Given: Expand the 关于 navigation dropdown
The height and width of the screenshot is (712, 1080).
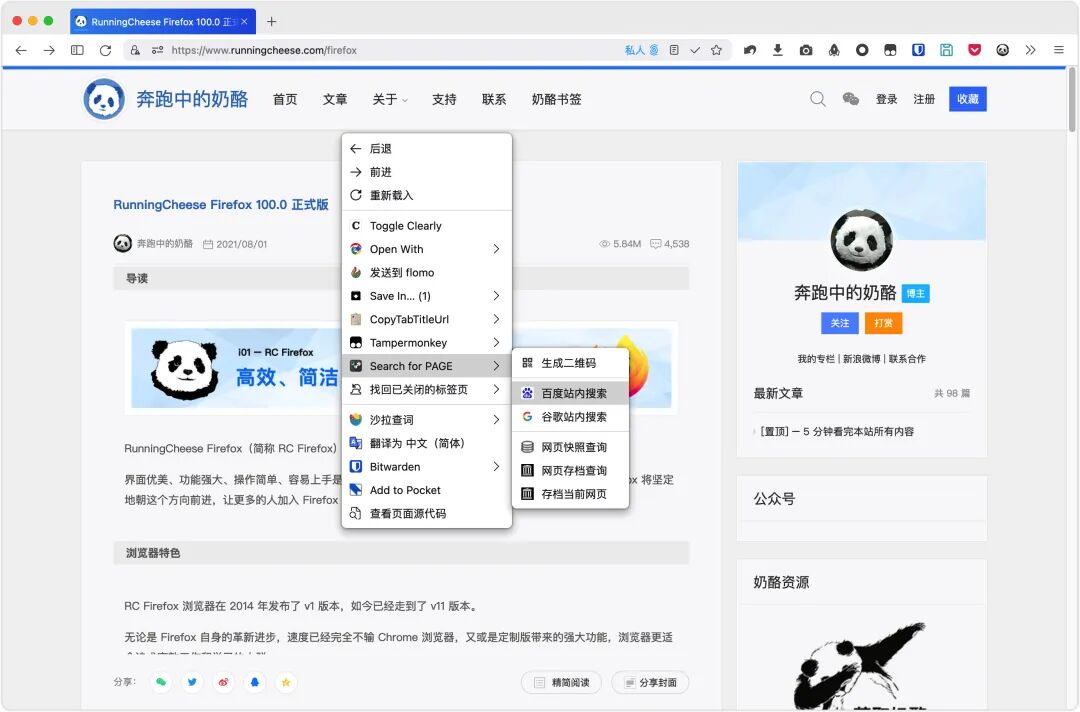Looking at the screenshot, I should [390, 99].
